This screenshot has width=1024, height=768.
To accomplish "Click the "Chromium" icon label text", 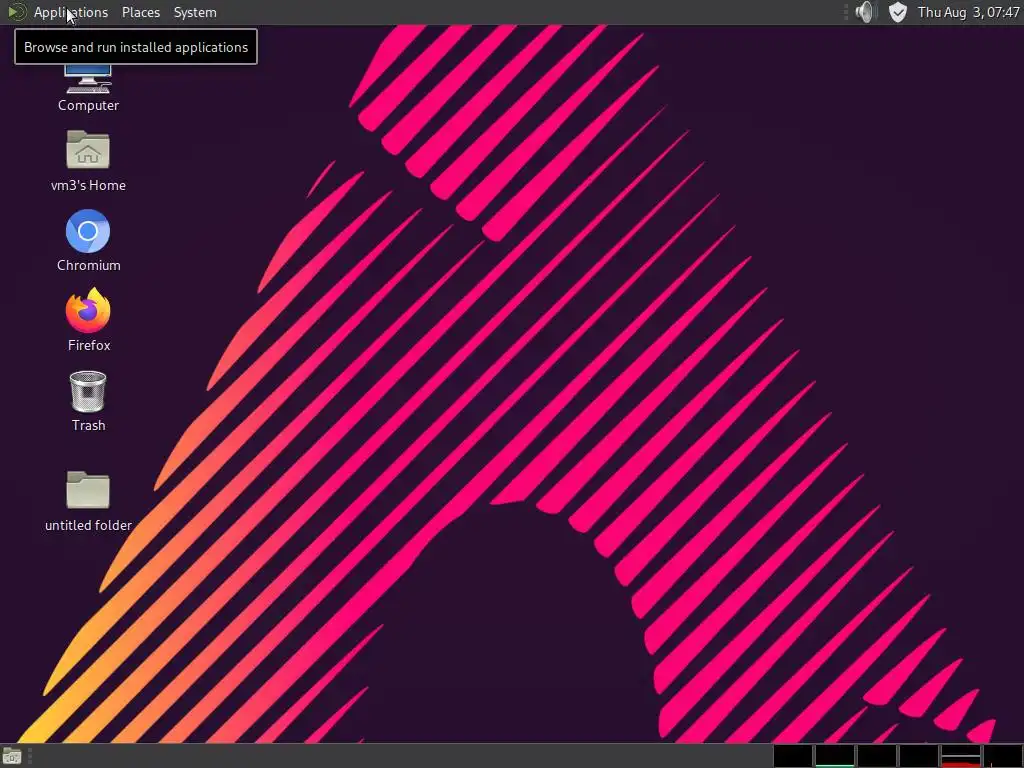I will click(x=88, y=265).
